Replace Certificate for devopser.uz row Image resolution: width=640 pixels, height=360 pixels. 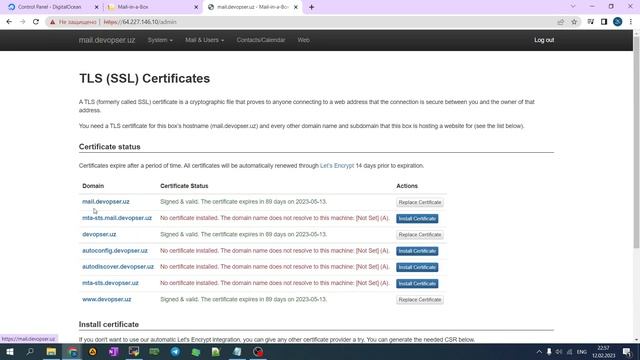(x=420, y=235)
